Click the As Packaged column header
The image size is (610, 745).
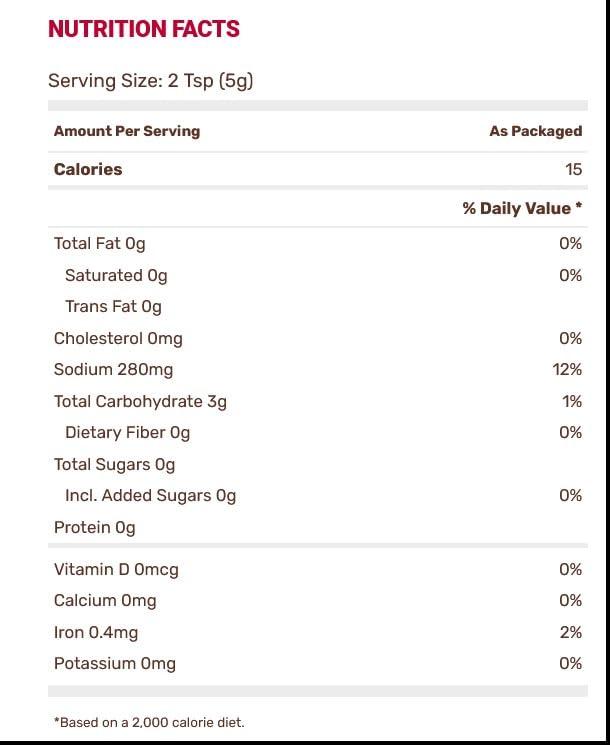pos(535,131)
